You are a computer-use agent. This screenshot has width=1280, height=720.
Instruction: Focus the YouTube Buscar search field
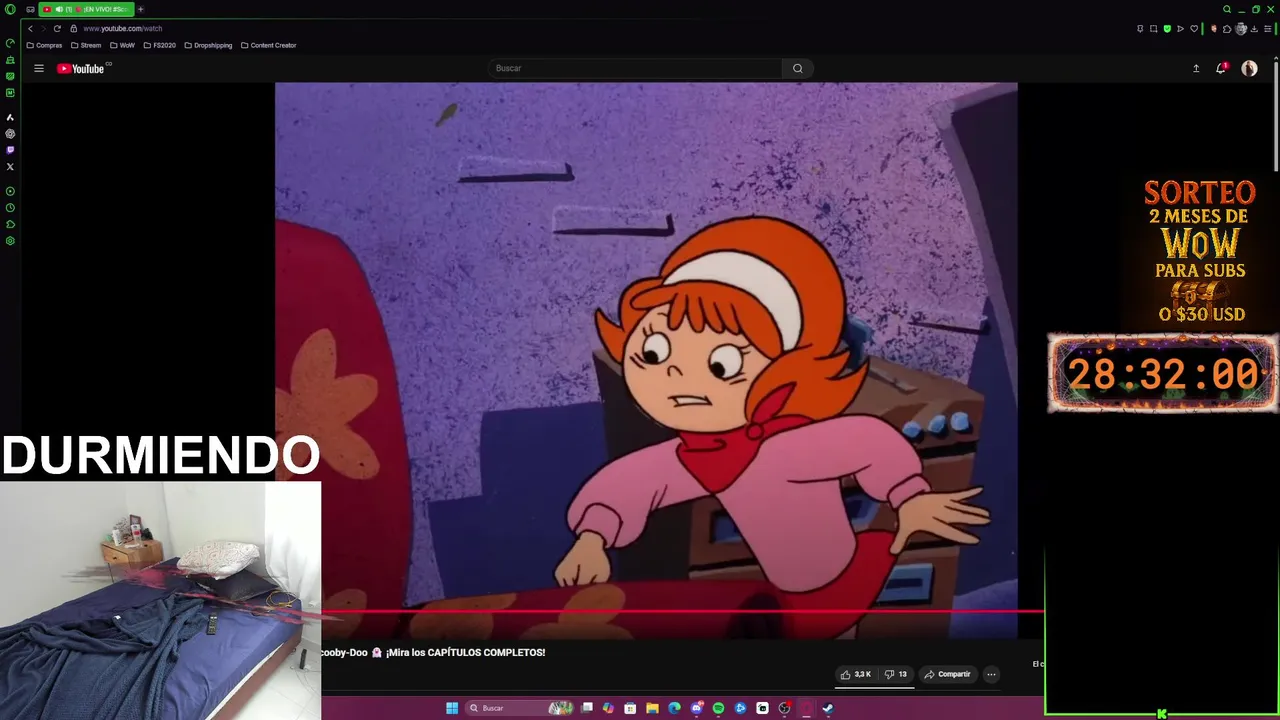point(636,68)
